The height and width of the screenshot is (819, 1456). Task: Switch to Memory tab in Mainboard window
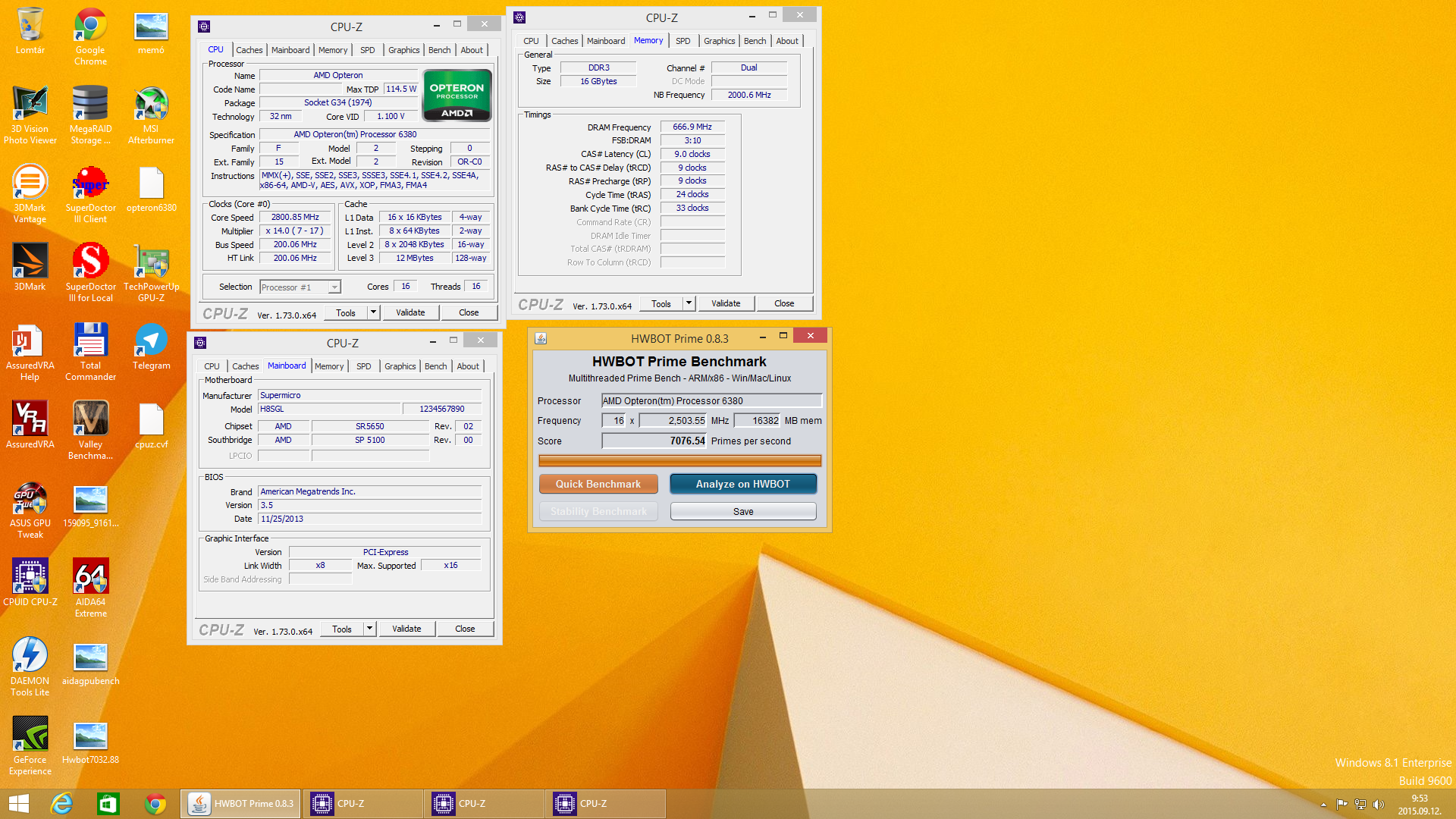[329, 366]
